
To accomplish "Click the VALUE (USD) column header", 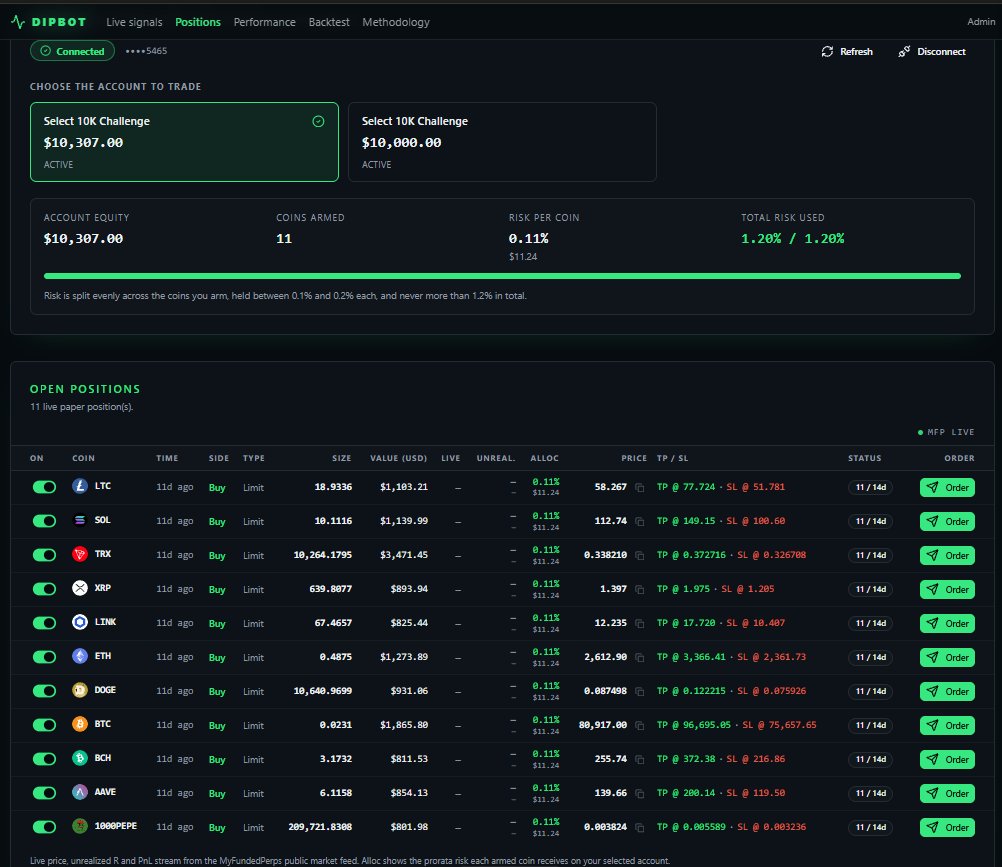I will pyautogui.click(x=398, y=458).
